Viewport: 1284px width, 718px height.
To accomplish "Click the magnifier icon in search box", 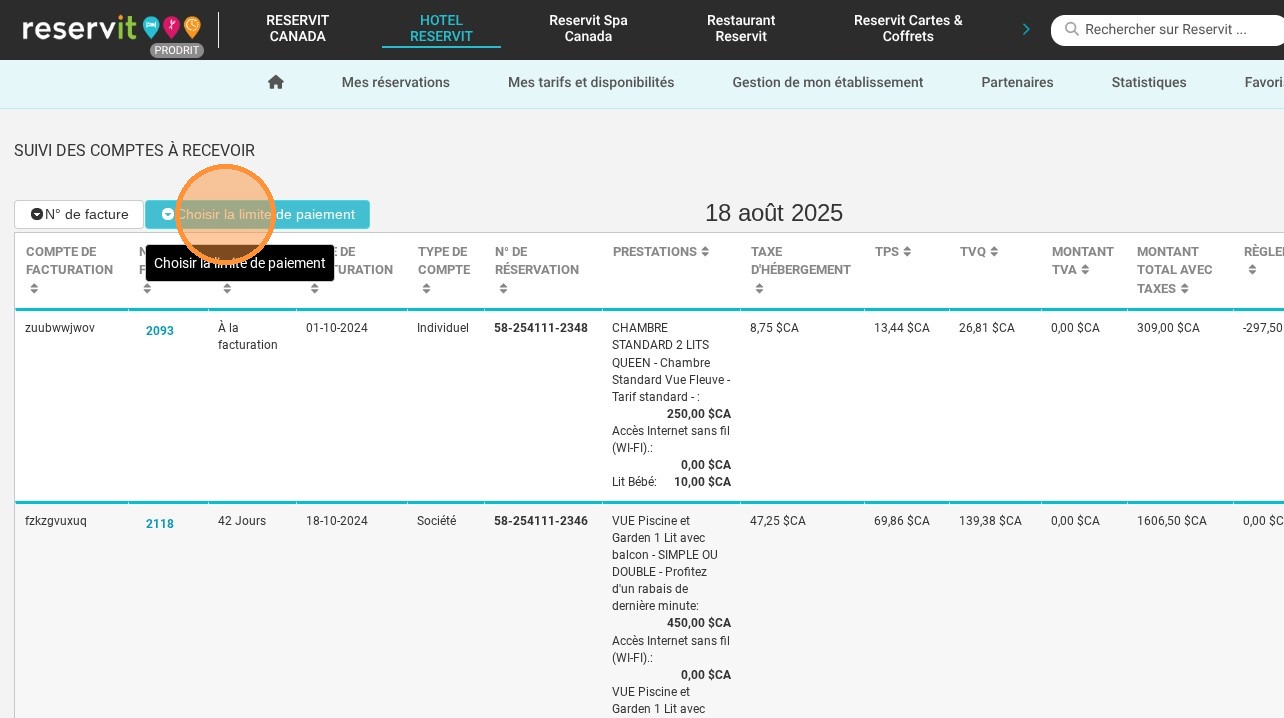I will coord(1072,29).
